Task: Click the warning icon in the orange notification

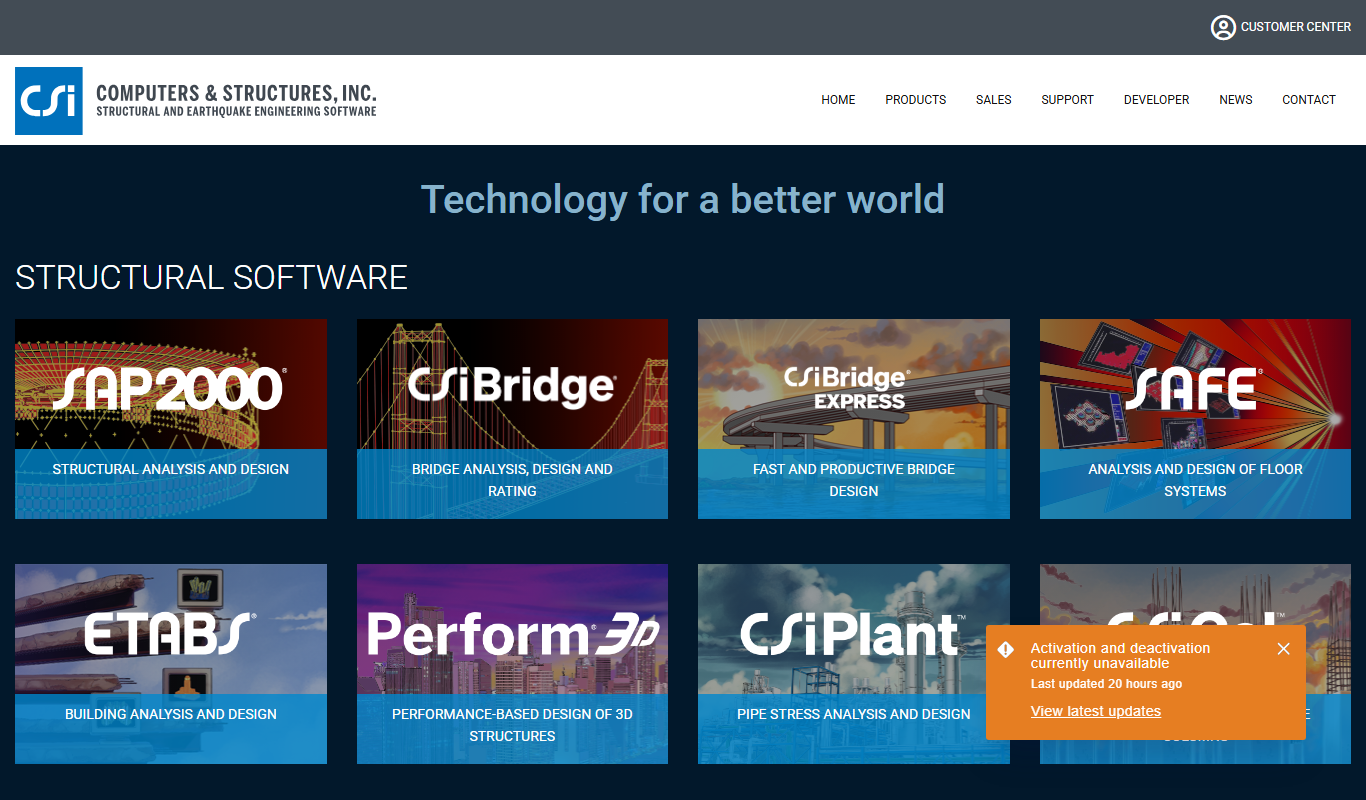Action: point(1006,650)
